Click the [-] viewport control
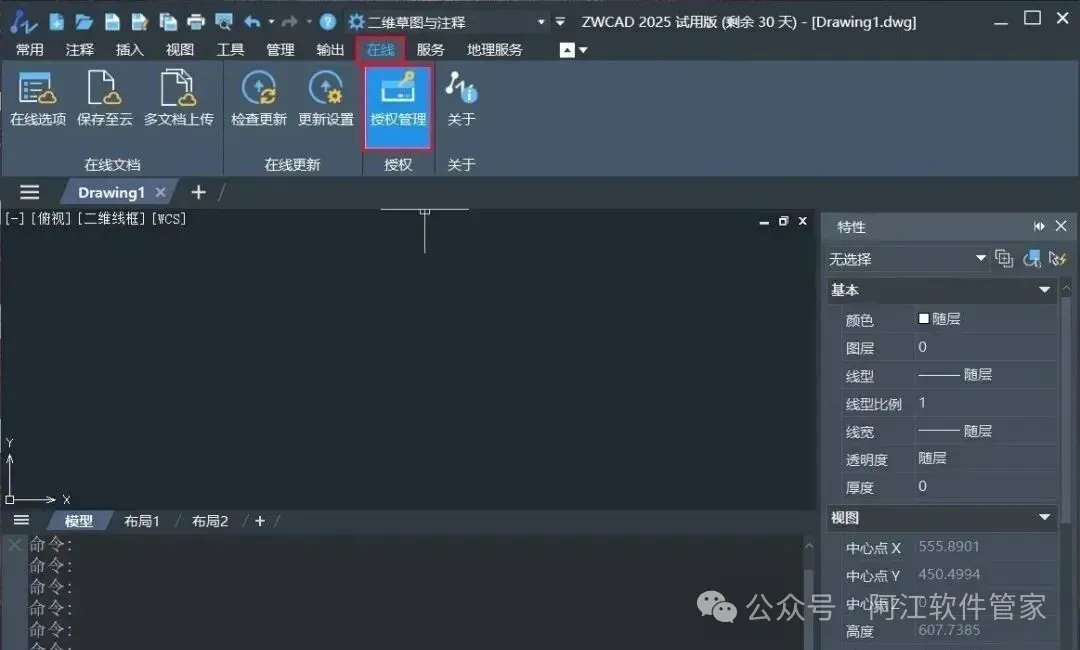The image size is (1080, 650). coord(14,219)
